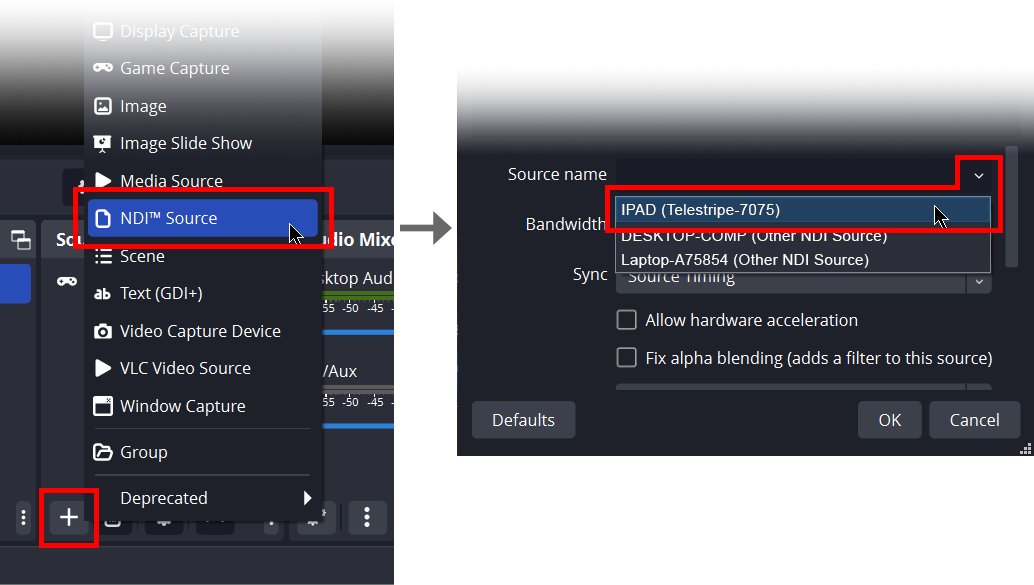Screen dimensions: 1034x585
Task: Click the gamepad icon in the sources list
Action: (66, 282)
